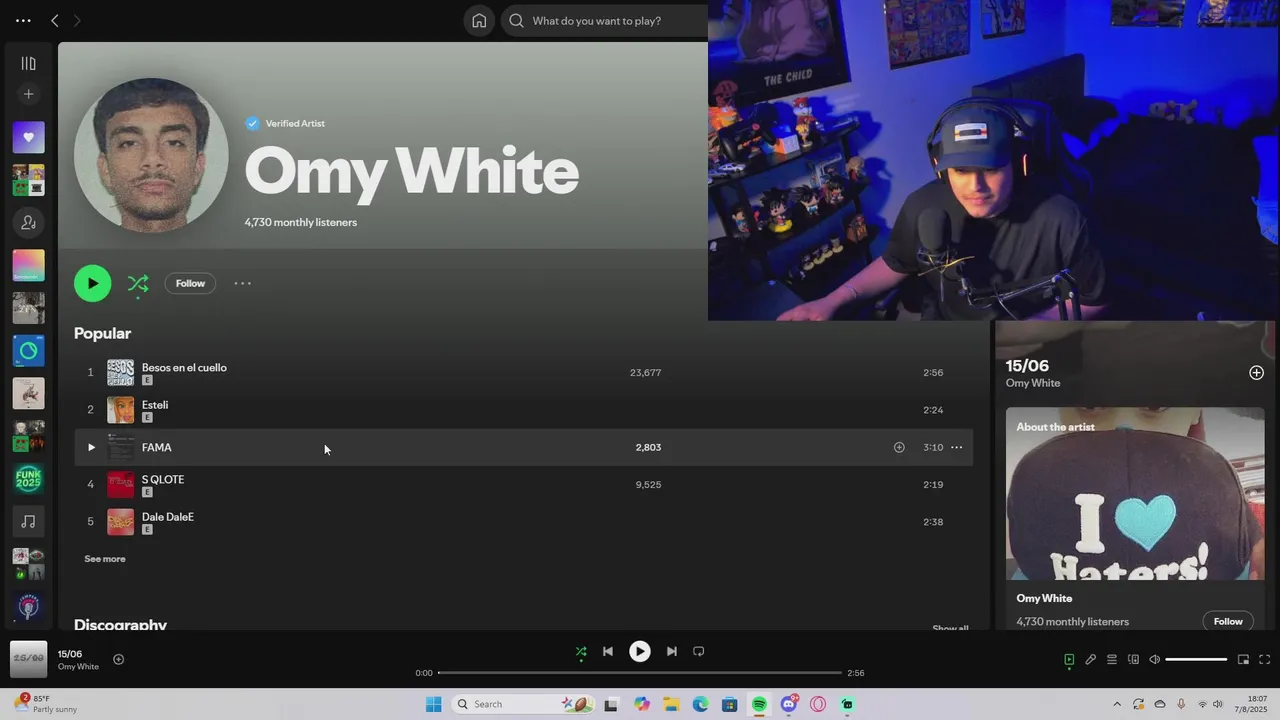Play the track FAMA
This screenshot has height=720, width=1280.
(90, 447)
